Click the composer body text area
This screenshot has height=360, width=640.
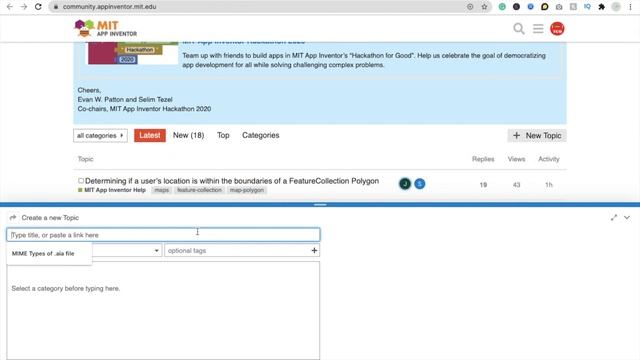pyautogui.click(x=163, y=311)
